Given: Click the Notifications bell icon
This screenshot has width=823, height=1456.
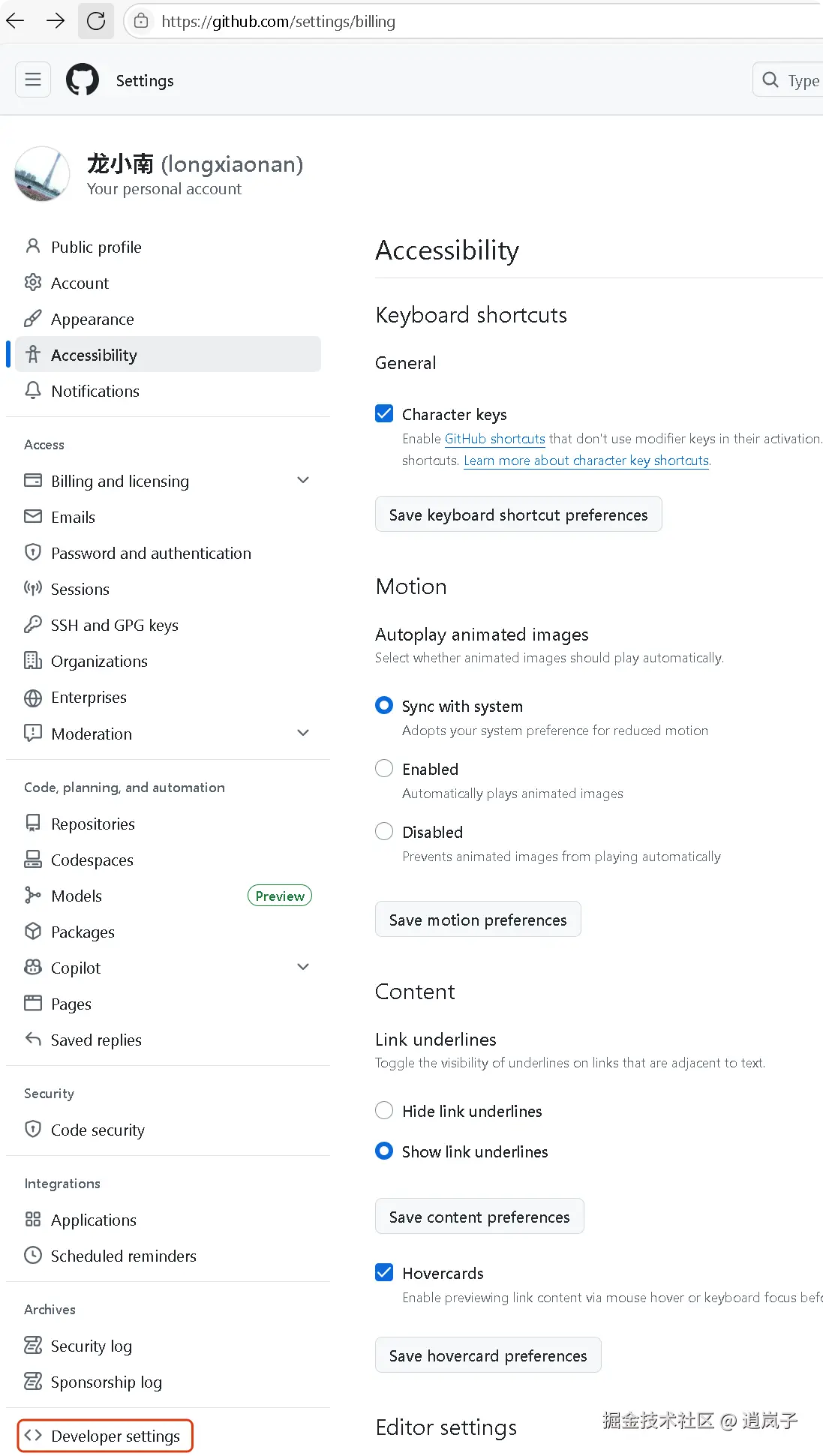Looking at the screenshot, I should click(x=33, y=391).
